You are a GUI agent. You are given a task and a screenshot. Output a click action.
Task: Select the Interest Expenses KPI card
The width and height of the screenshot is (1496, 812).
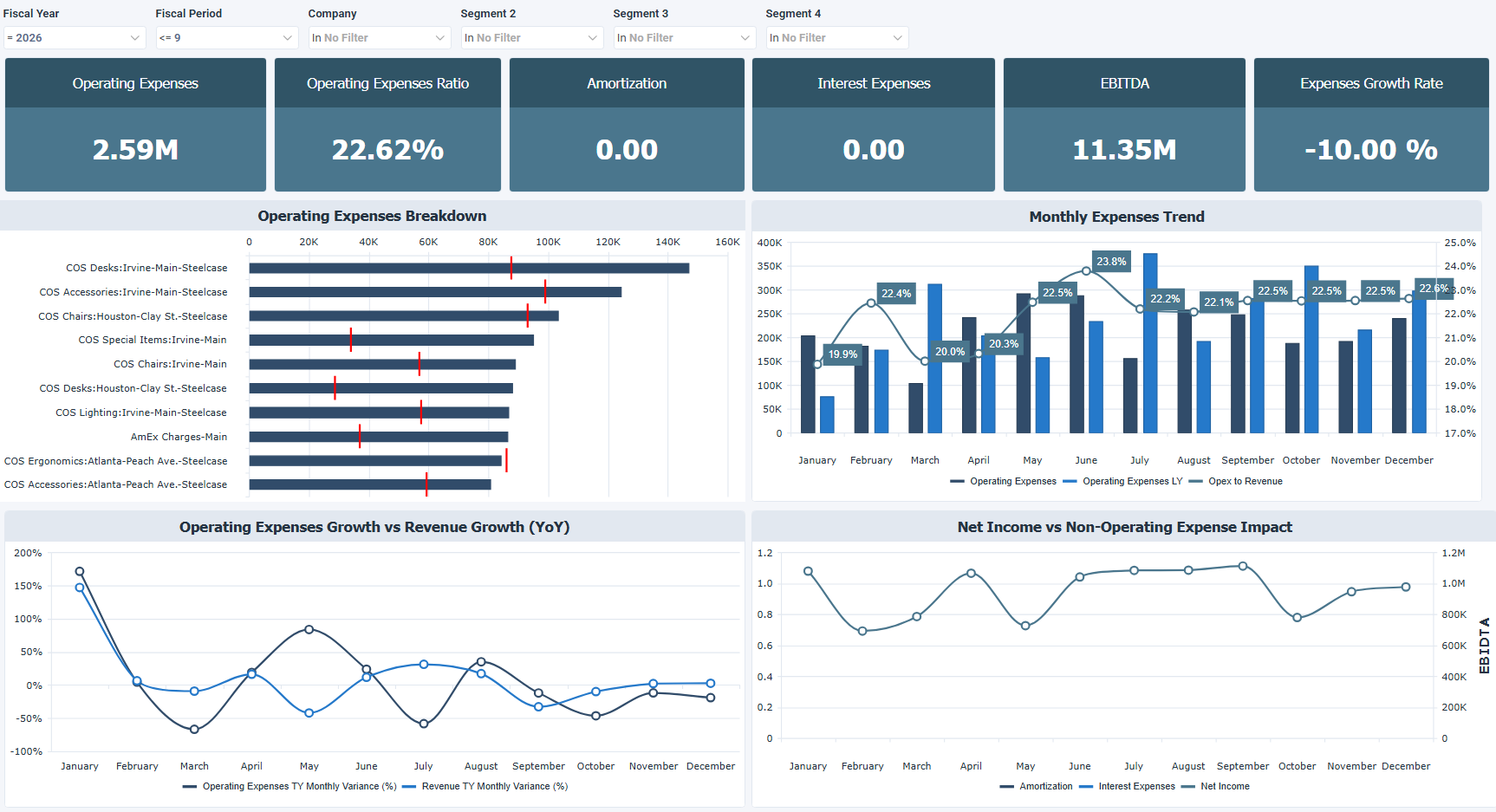point(874,125)
